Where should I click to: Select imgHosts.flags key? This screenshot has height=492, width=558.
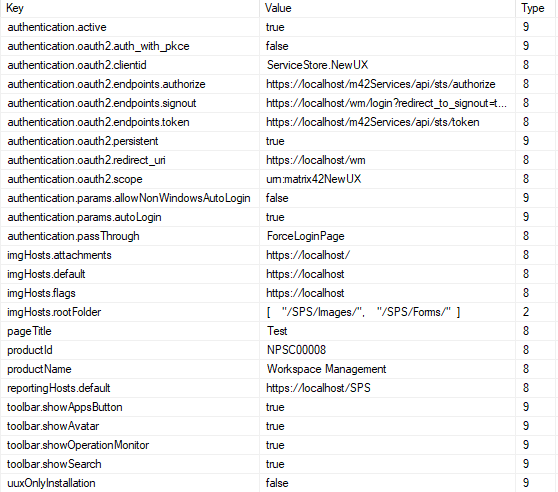pyautogui.click(x=41, y=293)
